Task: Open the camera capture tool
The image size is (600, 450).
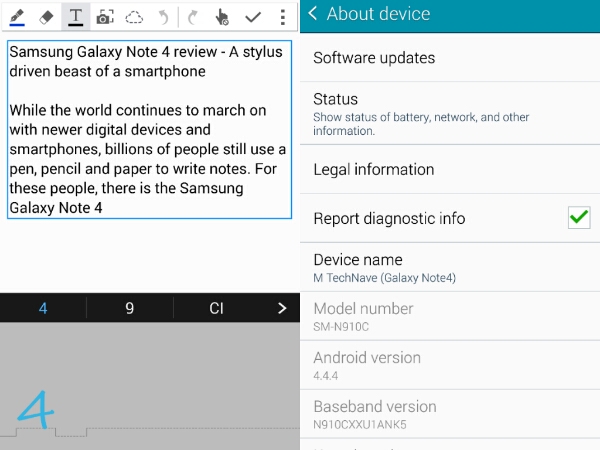Action: click(105, 17)
